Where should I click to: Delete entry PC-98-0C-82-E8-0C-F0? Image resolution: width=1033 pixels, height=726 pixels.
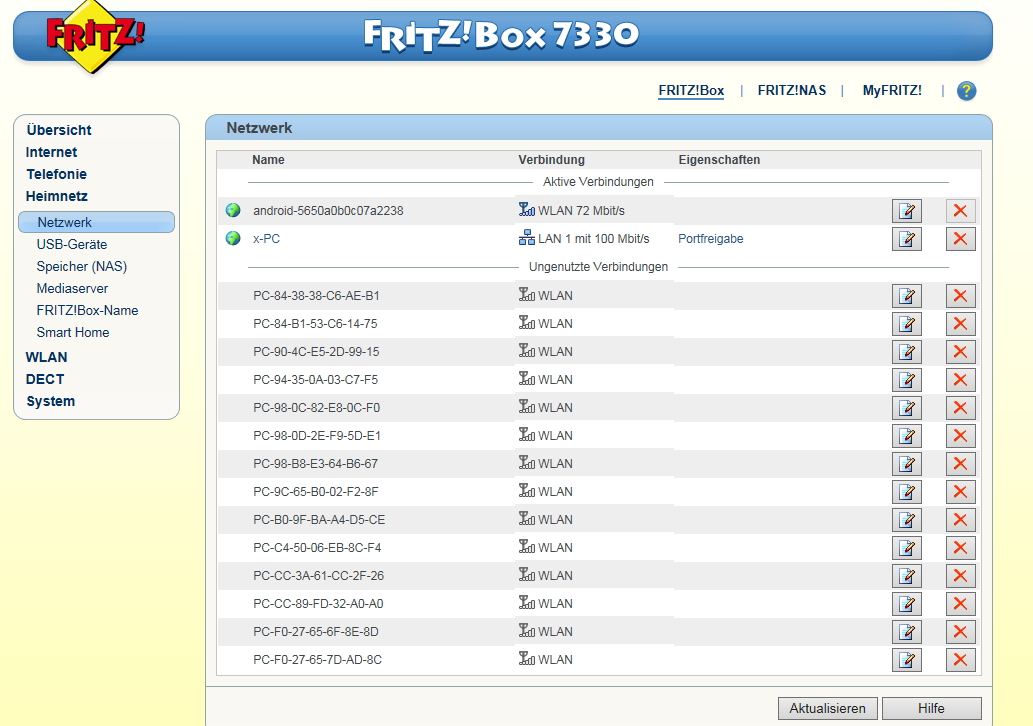[x=961, y=408]
